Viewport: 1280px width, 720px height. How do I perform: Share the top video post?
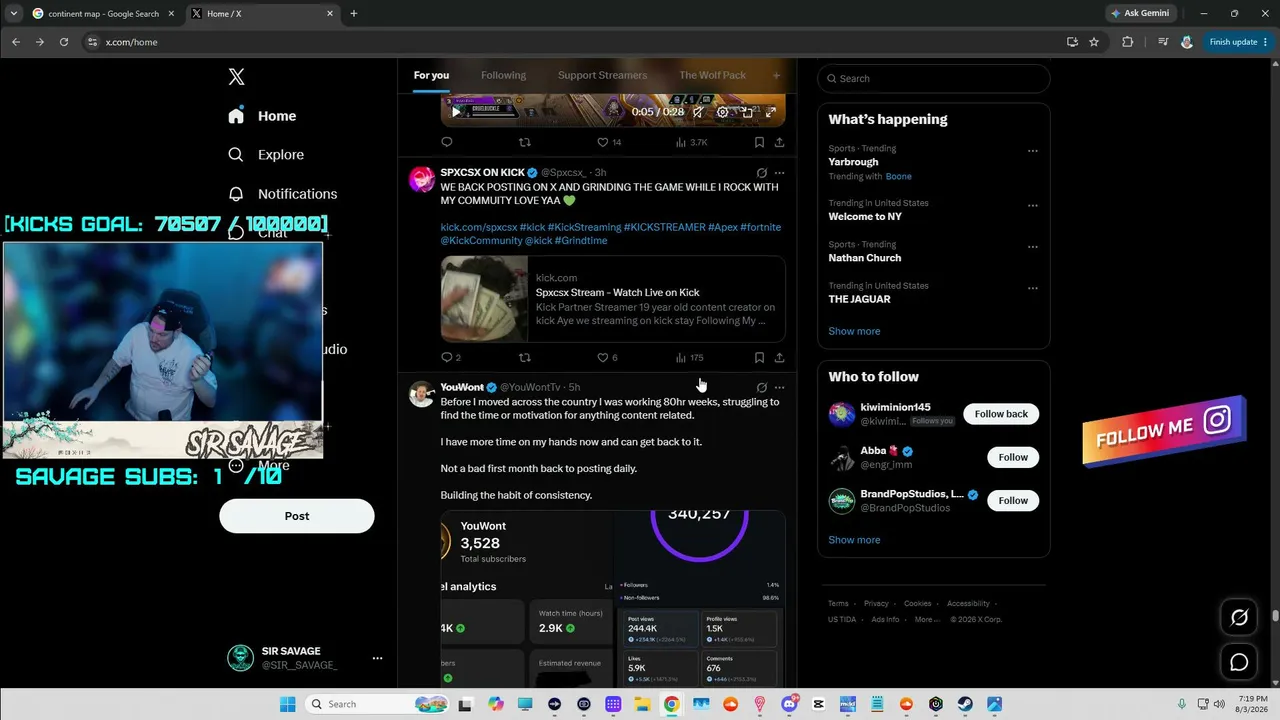click(779, 142)
